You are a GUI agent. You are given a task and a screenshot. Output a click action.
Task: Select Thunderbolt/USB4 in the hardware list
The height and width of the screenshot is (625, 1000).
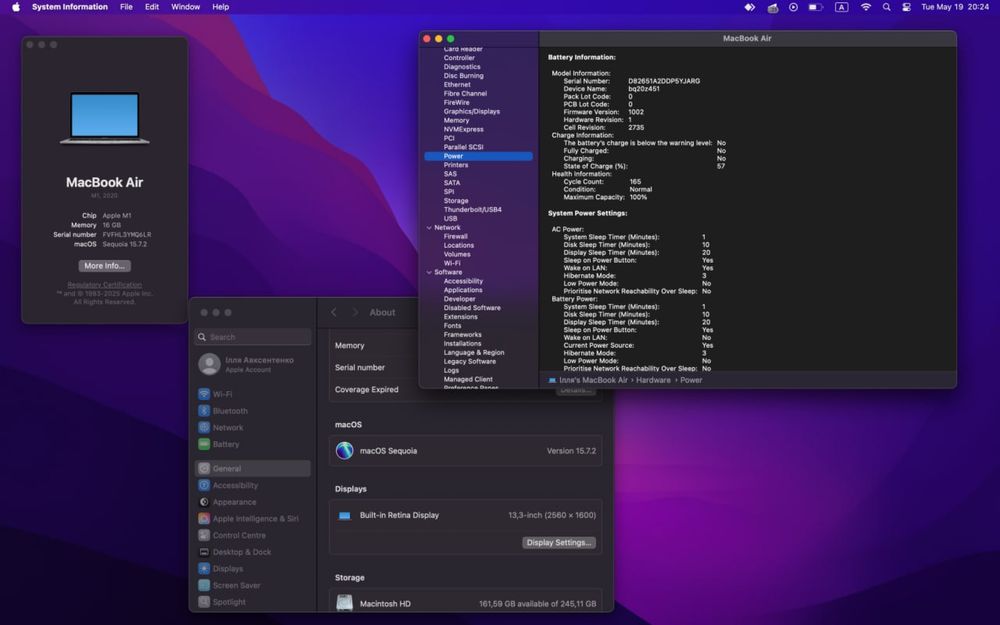click(x=473, y=210)
